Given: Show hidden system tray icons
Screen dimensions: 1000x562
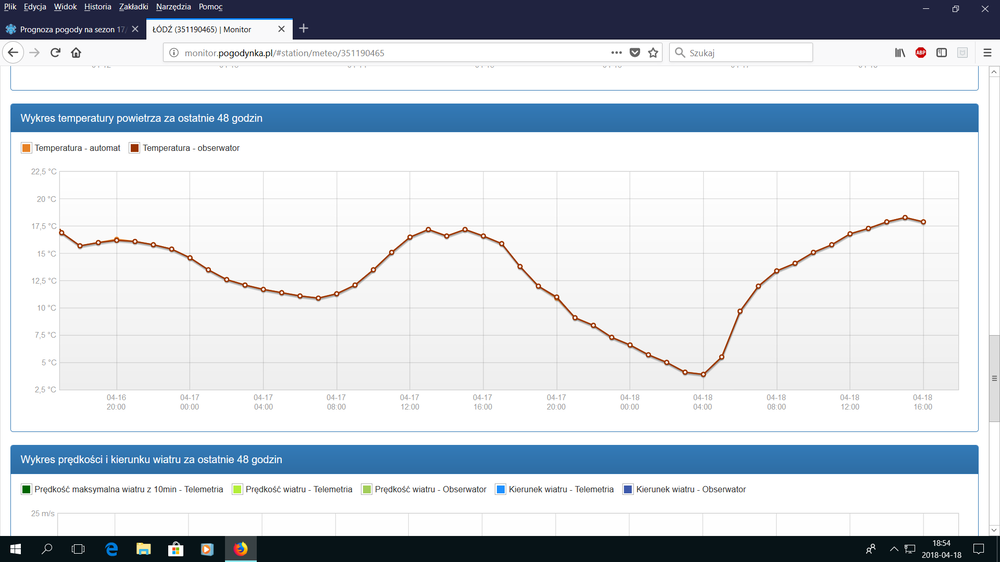Looking at the screenshot, I should (x=893, y=549).
